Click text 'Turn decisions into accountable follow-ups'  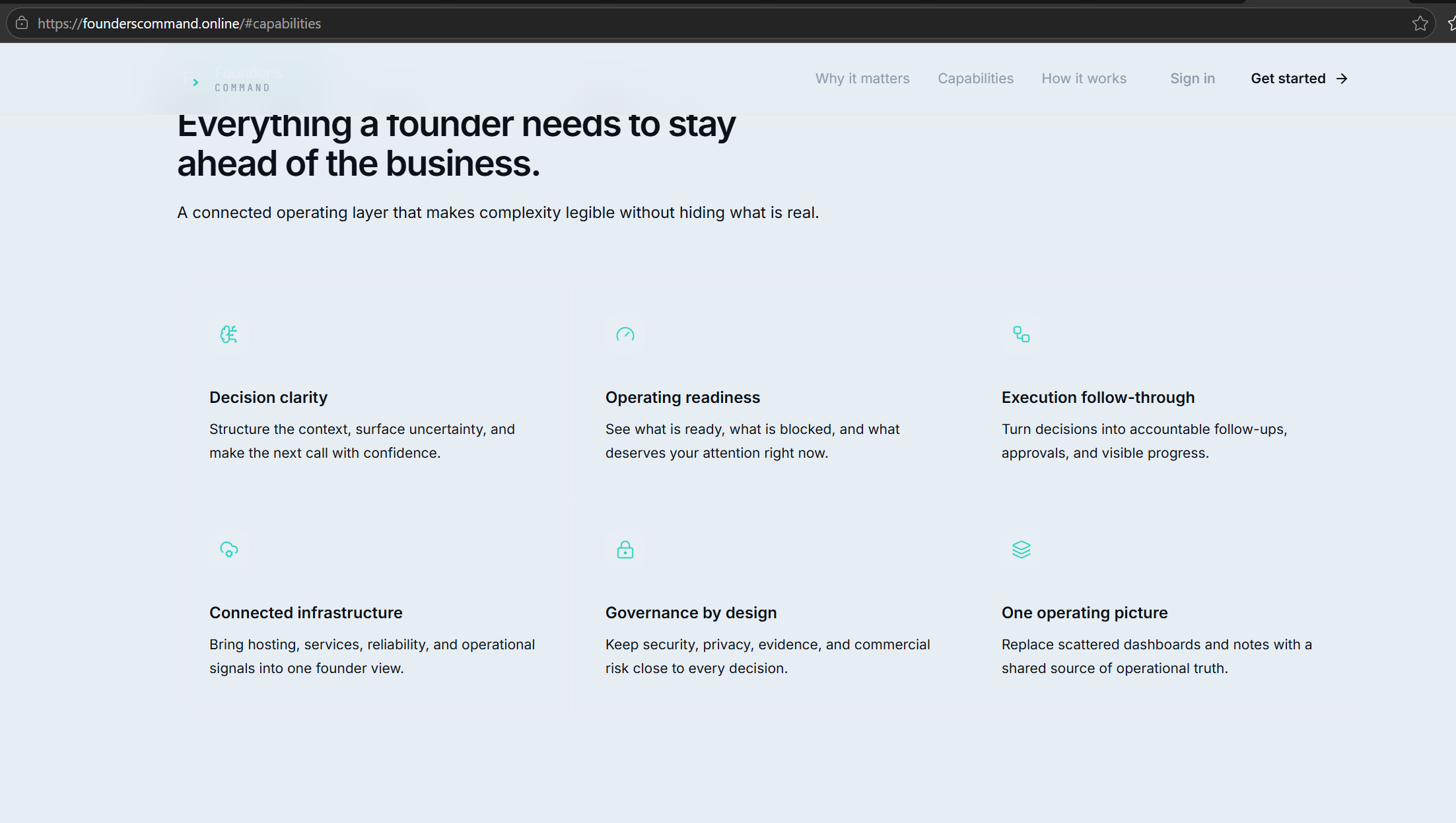tap(1144, 429)
